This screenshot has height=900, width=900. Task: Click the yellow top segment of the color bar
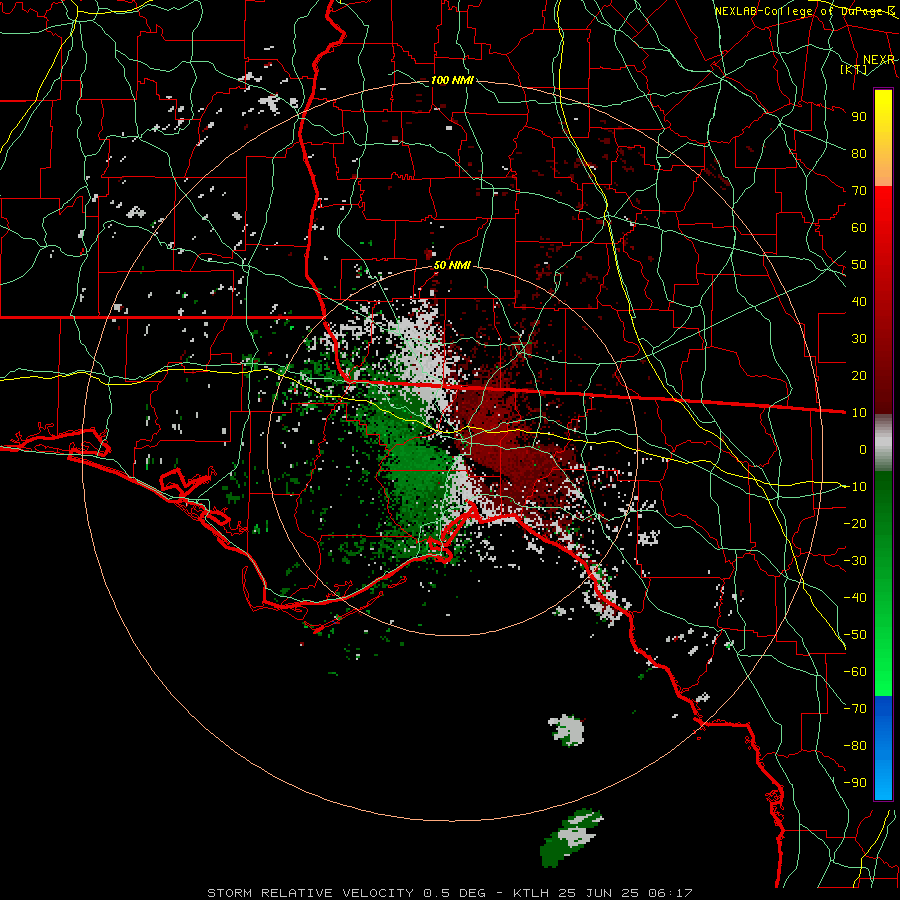pos(883,138)
